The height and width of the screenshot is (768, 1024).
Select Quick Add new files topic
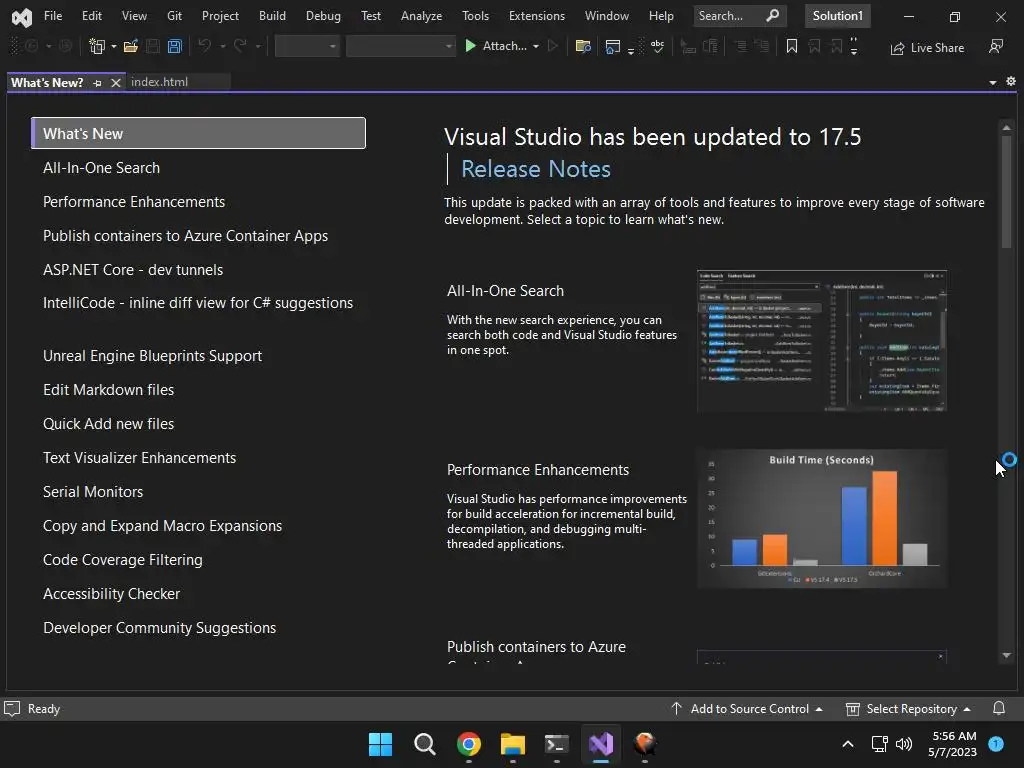(x=108, y=424)
